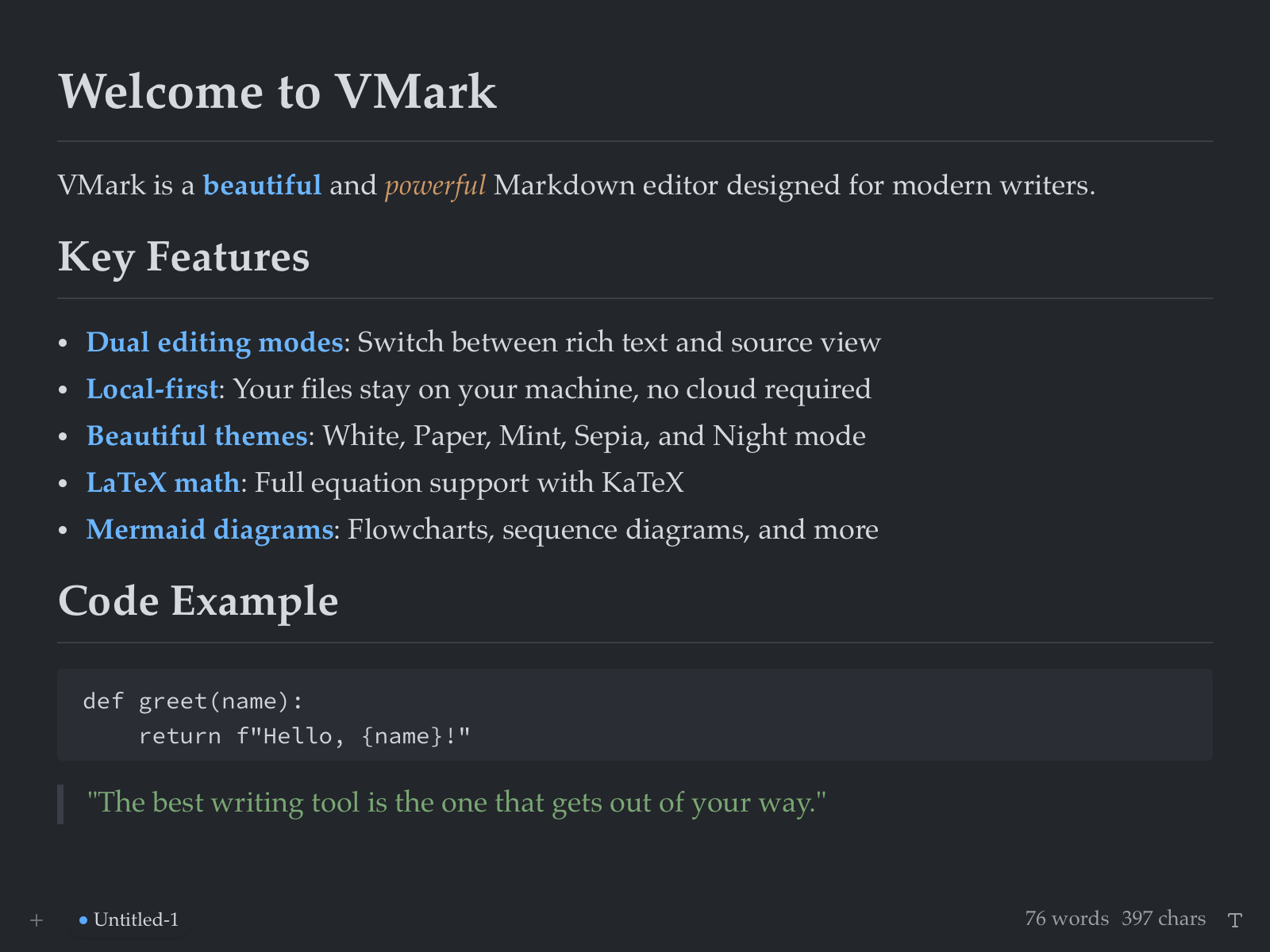Select the bold word beautiful in the intro
Viewport: 1270px width, 952px height.
click(262, 185)
